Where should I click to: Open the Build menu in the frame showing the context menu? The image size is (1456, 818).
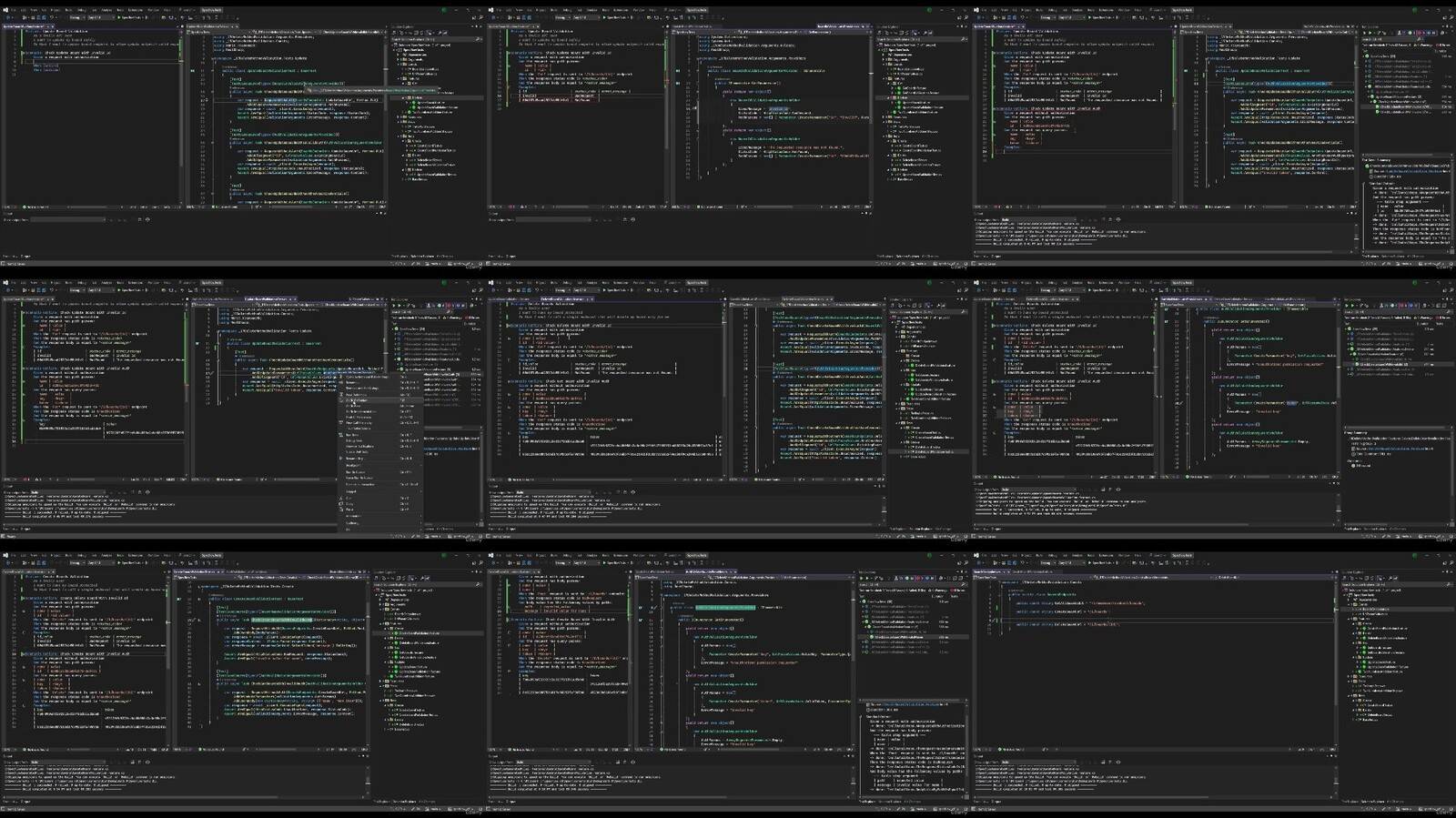pyautogui.click(x=68, y=283)
